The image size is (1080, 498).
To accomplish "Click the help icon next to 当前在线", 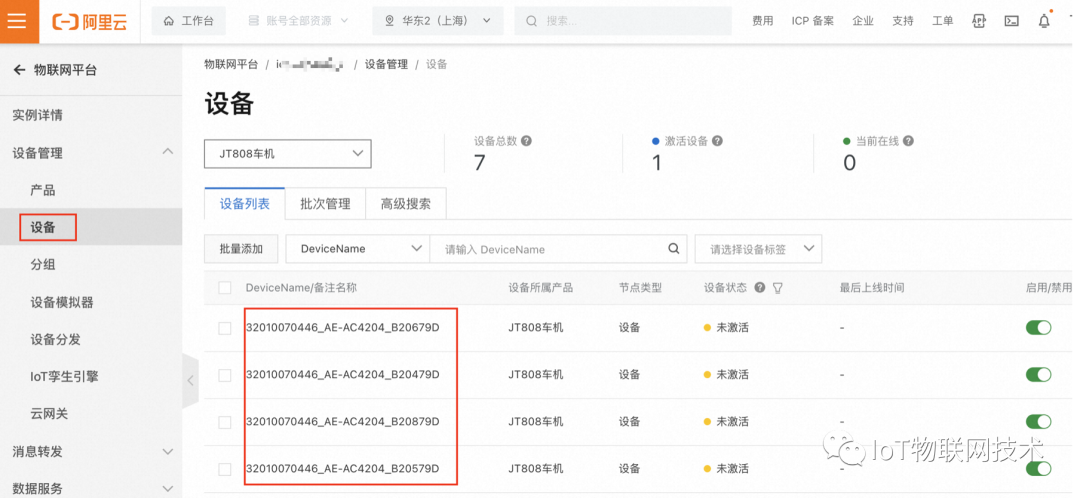I will click(908, 141).
